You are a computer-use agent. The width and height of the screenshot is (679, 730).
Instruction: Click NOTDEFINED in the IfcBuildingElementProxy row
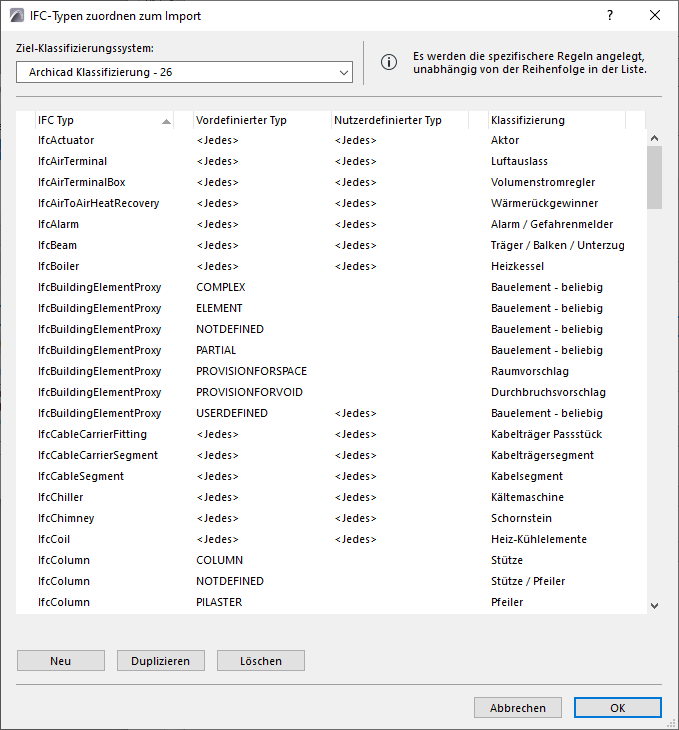point(230,329)
